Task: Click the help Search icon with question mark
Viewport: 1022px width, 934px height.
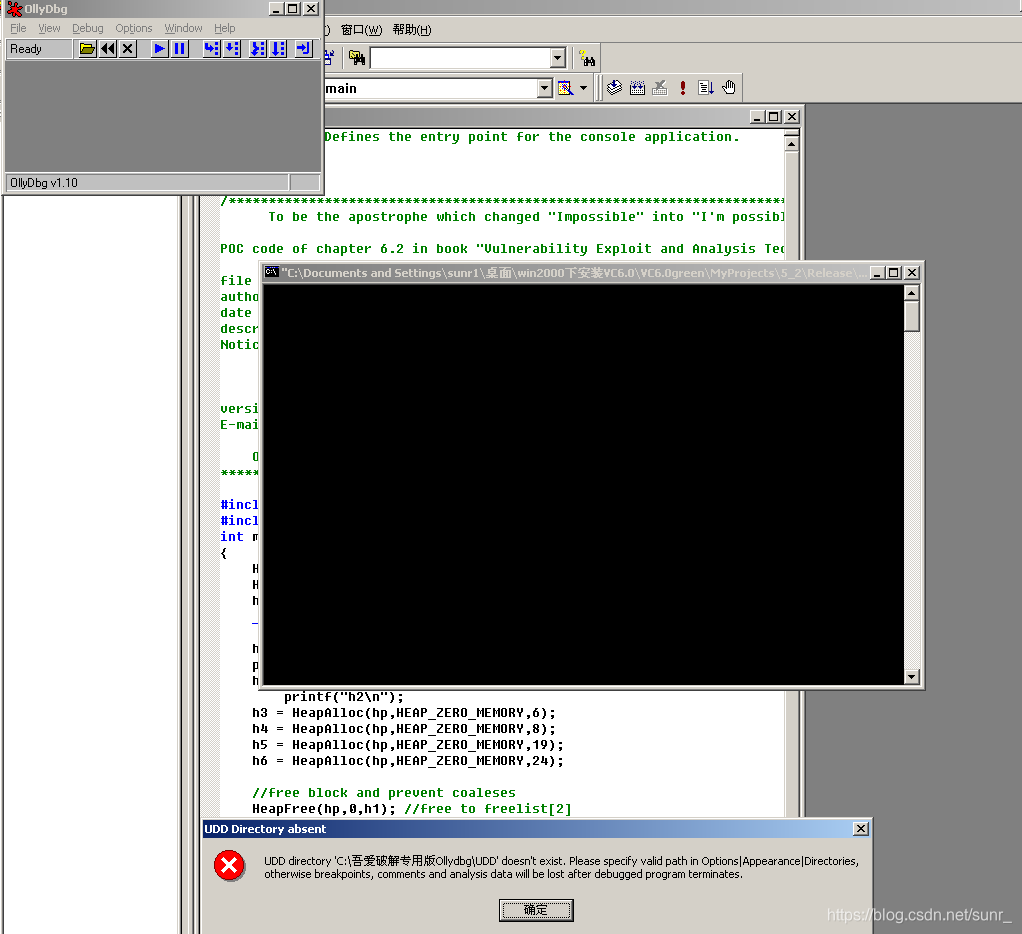Action: 587,58
